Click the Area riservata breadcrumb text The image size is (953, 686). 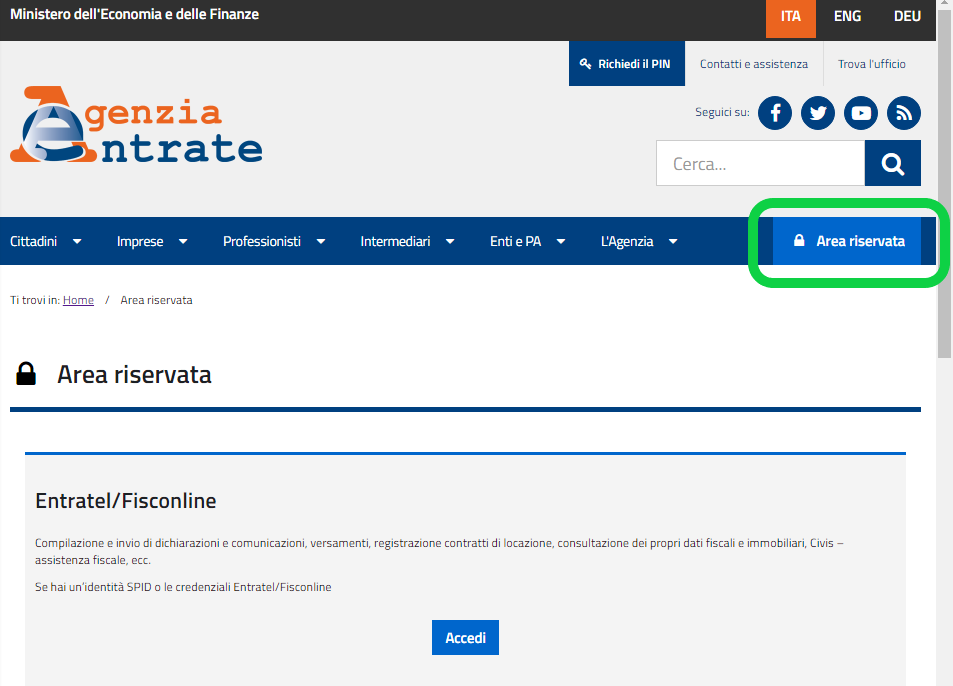coord(156,300)
